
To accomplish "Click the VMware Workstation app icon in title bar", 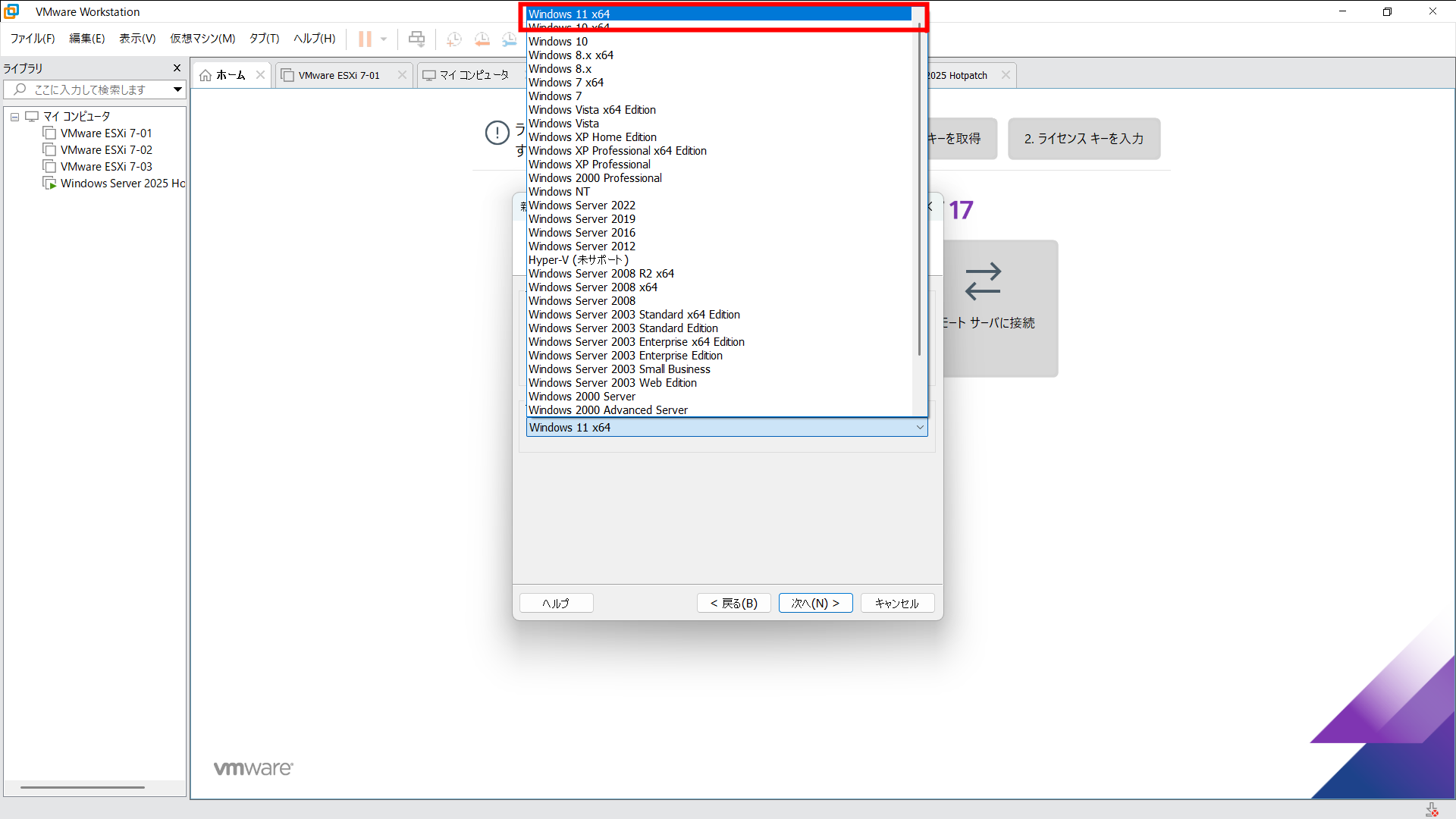I will coord(11,11).
